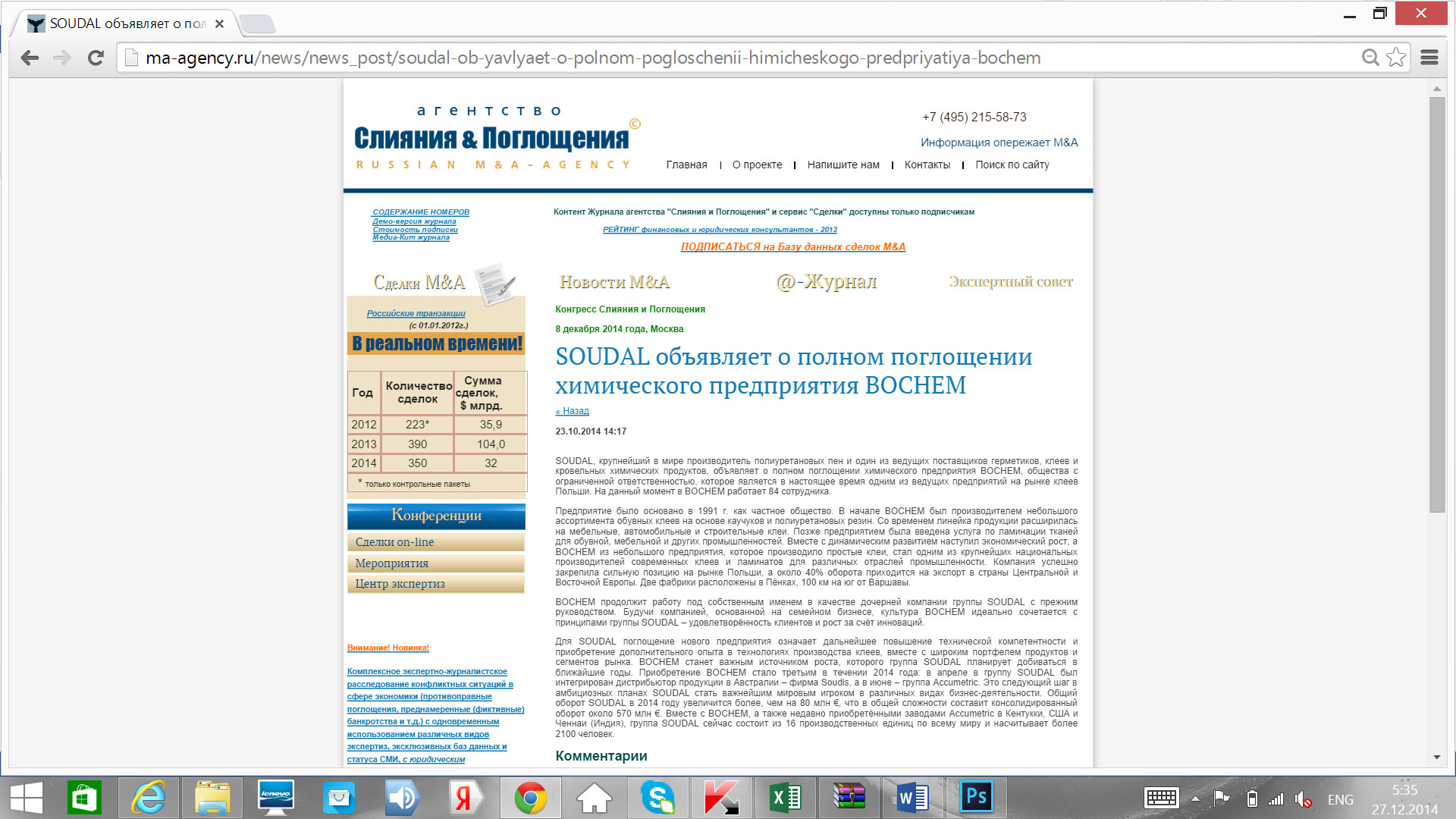Click the network signal tray icon
Image resolution: width=1456 pixels, height=819 pixels.
tap(1276, 799)
